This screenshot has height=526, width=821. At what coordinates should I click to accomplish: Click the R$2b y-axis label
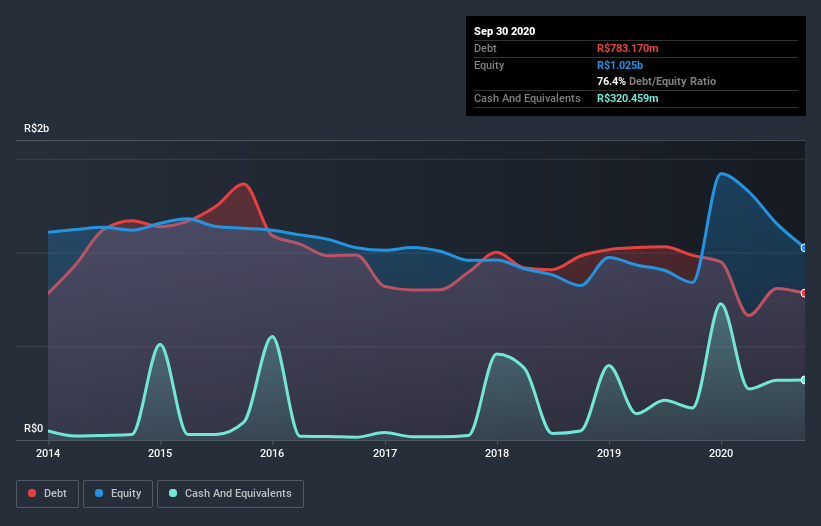click(x=37, y=128)
